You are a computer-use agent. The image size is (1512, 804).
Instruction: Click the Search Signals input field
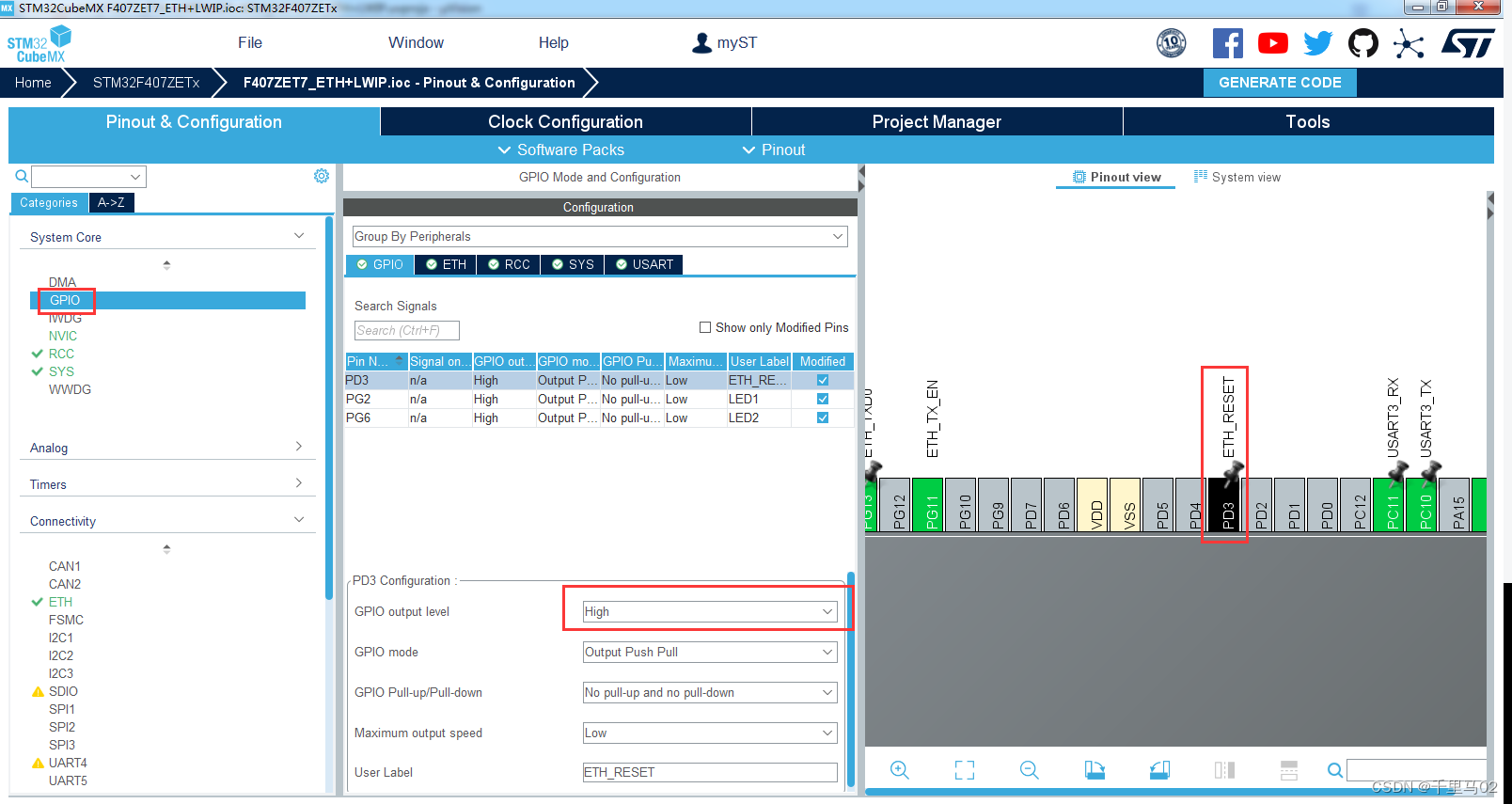tap(406, 330)
